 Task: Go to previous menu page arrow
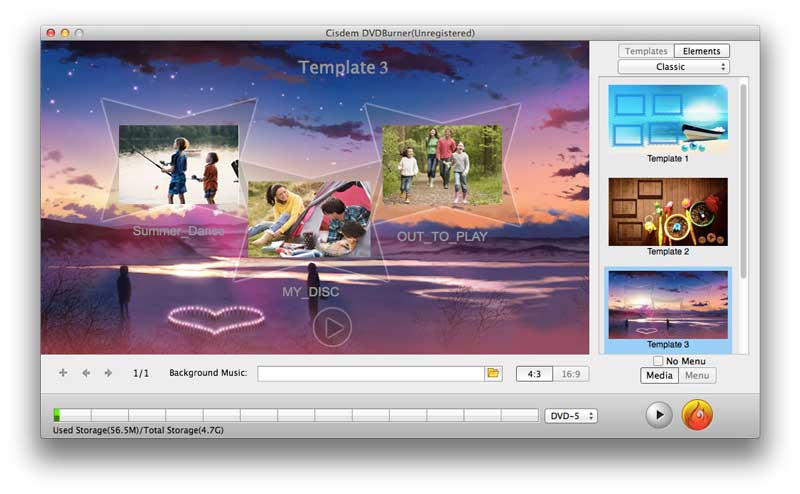click(x=86, y=373)
